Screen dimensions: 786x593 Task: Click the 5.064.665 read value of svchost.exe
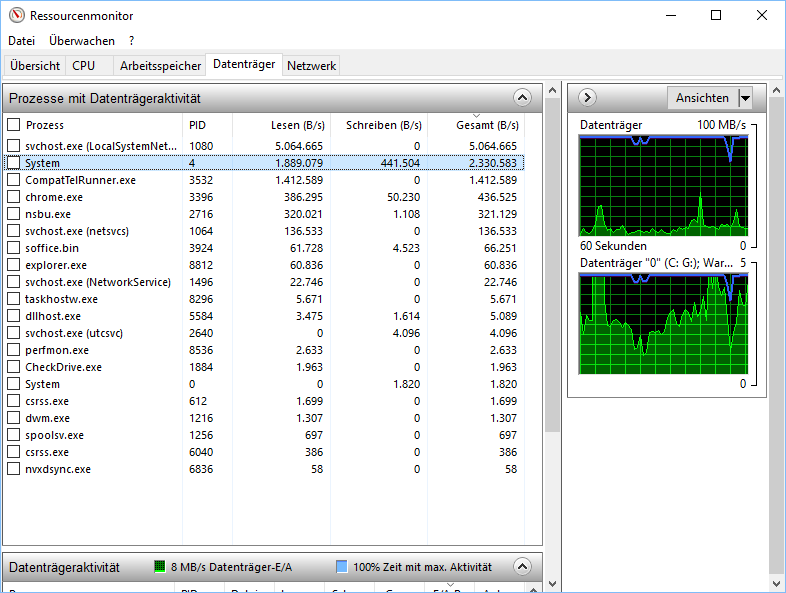pyautogui.click(x=299, y=146)
